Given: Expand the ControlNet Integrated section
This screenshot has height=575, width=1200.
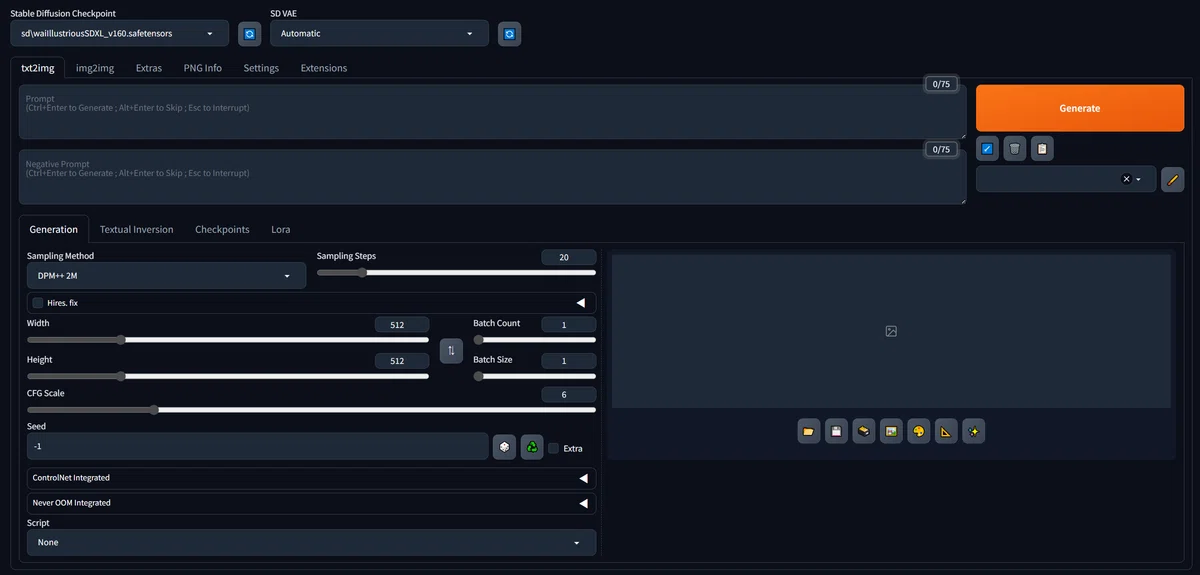Looking at the screenshot, I should (x=311, y=478).
